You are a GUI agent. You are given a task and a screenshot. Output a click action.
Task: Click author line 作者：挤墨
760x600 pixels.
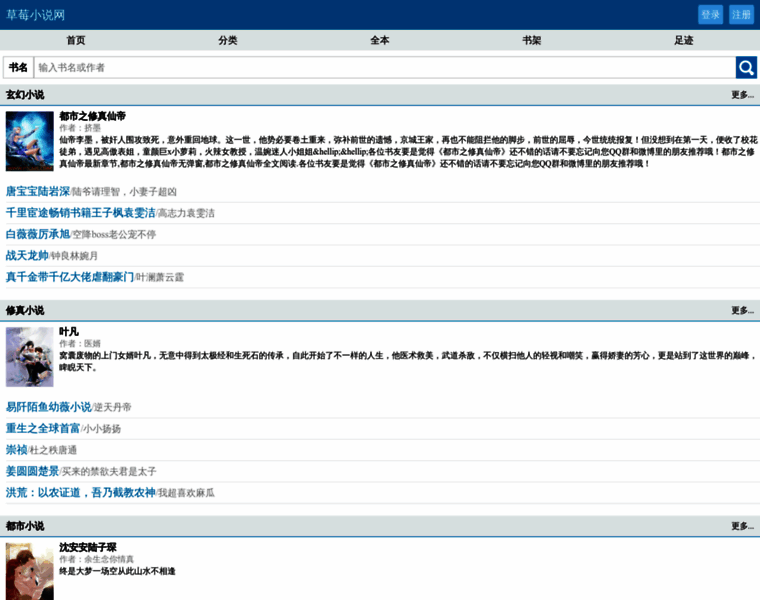click(x=80, y=128)
